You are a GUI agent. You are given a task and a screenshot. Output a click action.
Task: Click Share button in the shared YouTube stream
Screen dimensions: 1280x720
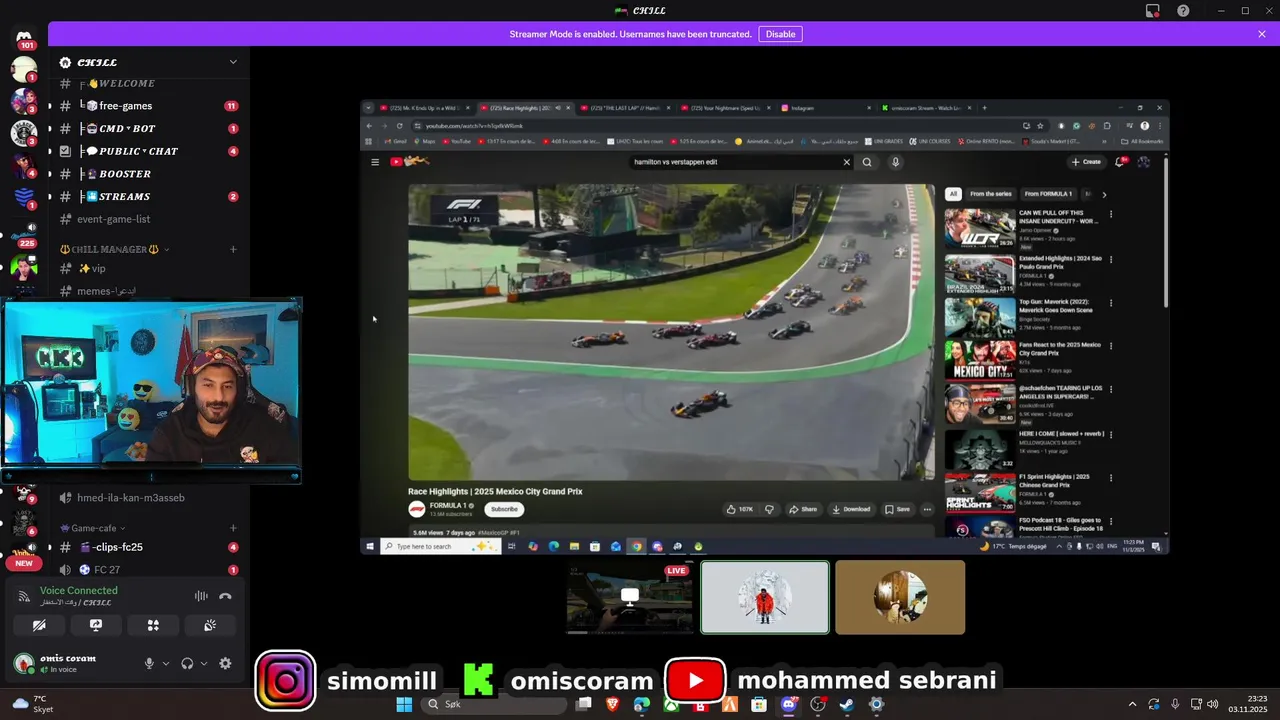click(x=803, y=509)
